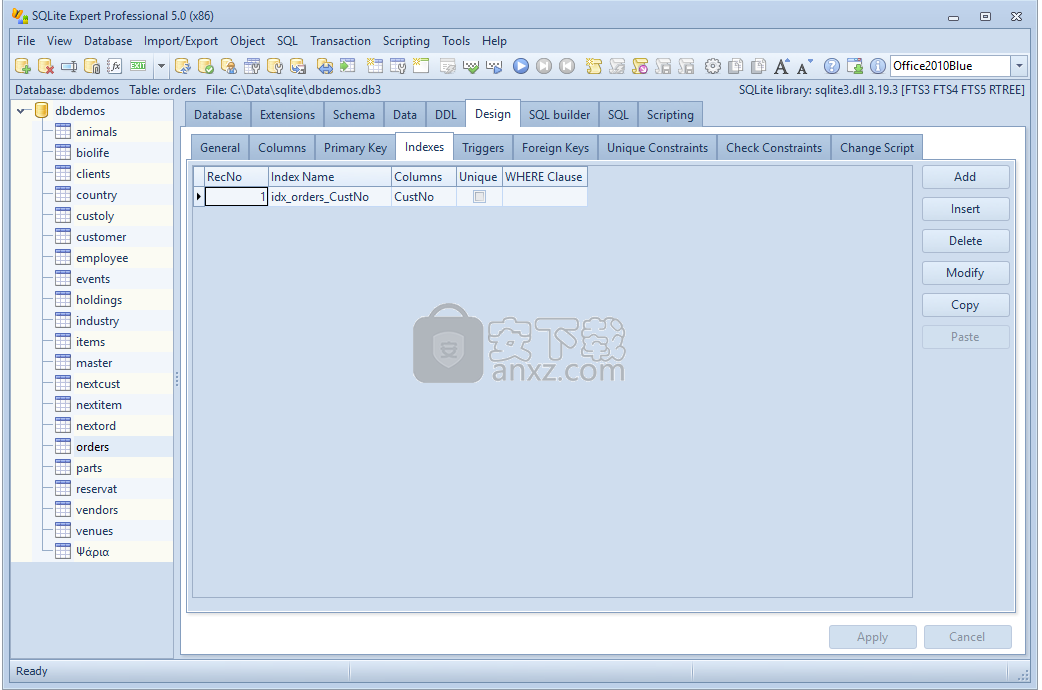Open the Transaction menu
The image size is (1042, 690).
(x=340, y=41)
